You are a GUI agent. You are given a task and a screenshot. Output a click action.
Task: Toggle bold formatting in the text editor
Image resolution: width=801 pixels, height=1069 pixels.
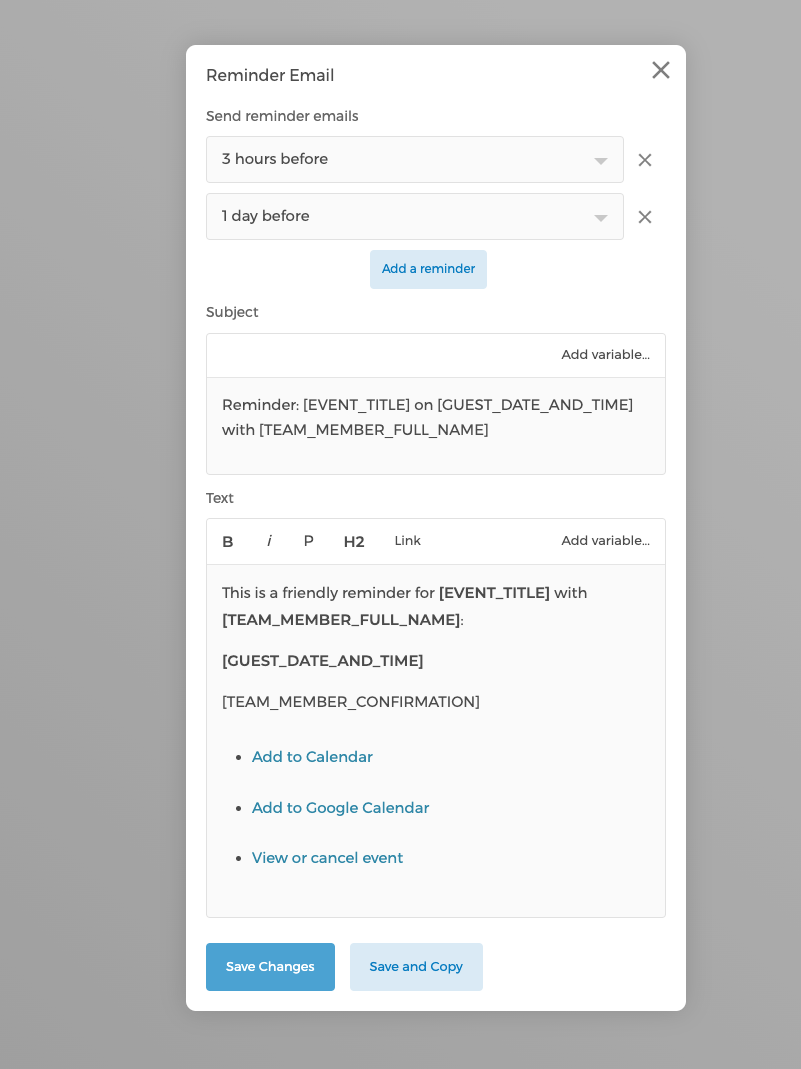point(228,541)
